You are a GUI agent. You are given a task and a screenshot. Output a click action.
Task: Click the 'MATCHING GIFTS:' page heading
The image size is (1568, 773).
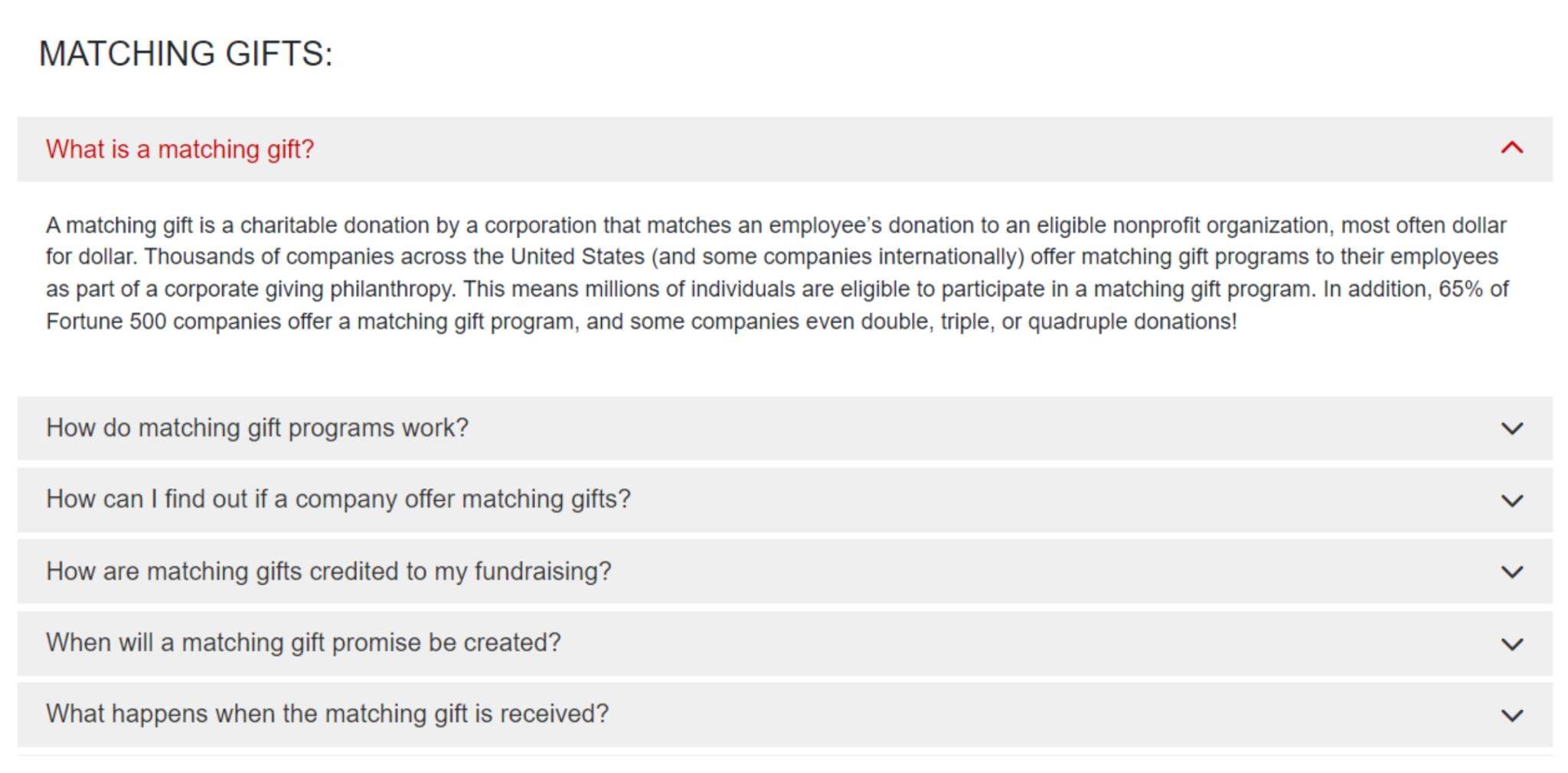[x=186, y=54]
